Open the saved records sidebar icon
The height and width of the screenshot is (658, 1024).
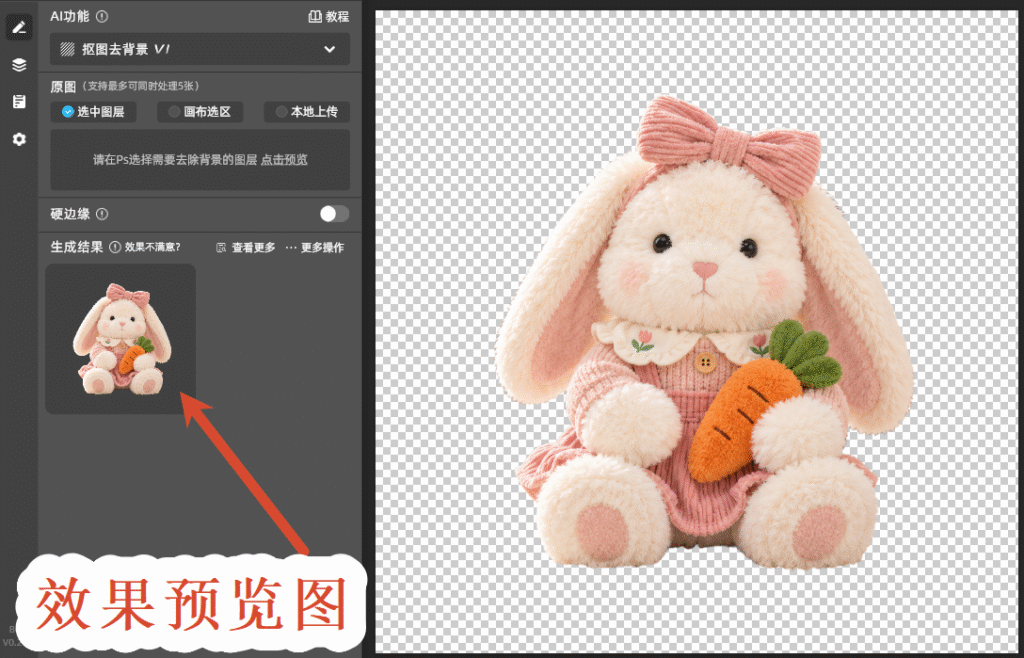[x=19, y=102]
